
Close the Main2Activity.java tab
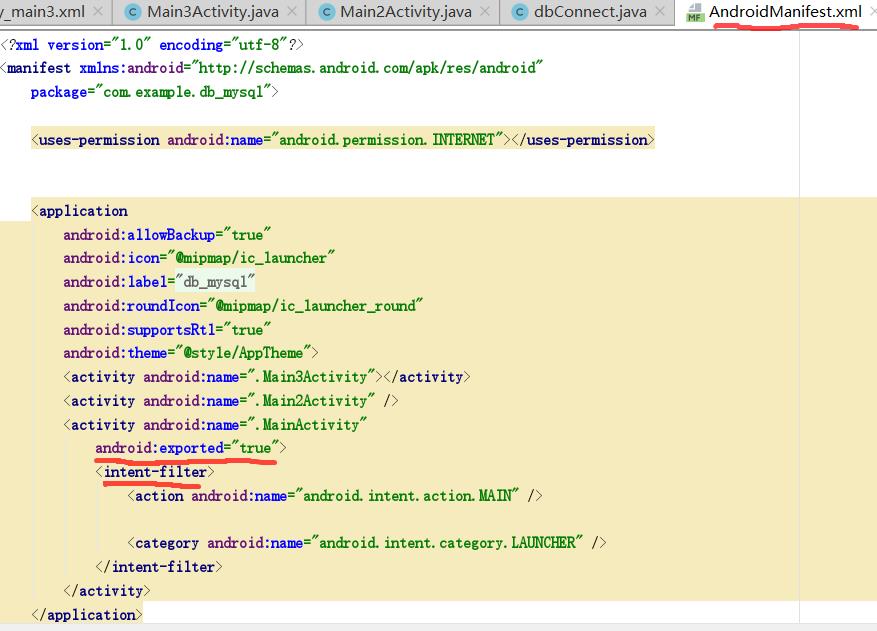tap(485, 11)
